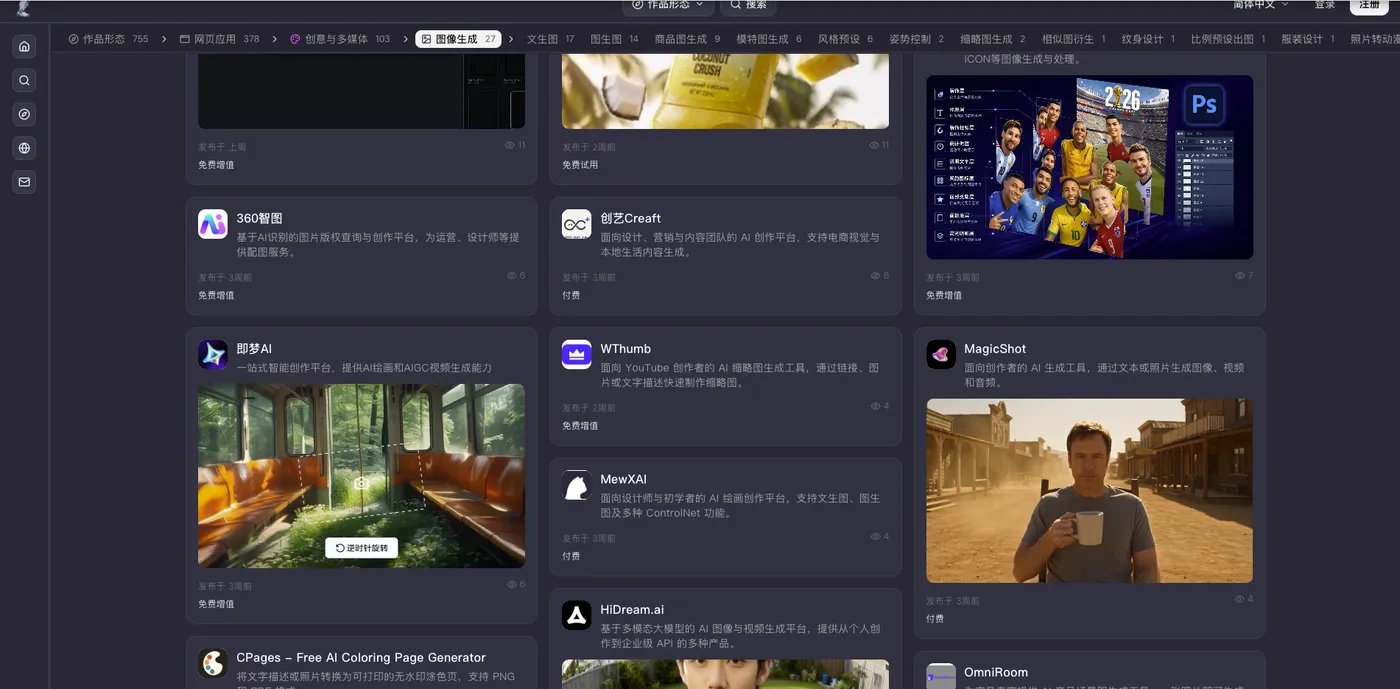Open the envelope mail icon in sidebar
Image resolution: width=1400 pixels, height=689 pixels.
coord(24,182)
